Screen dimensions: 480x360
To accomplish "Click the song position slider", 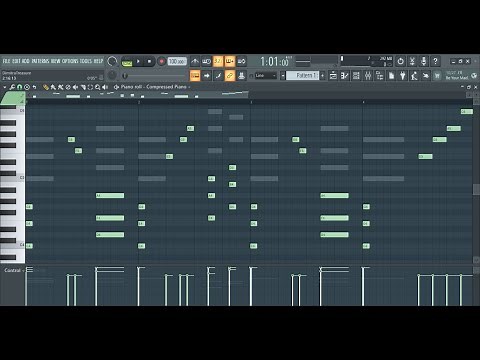I will click(x=155, y=76).
